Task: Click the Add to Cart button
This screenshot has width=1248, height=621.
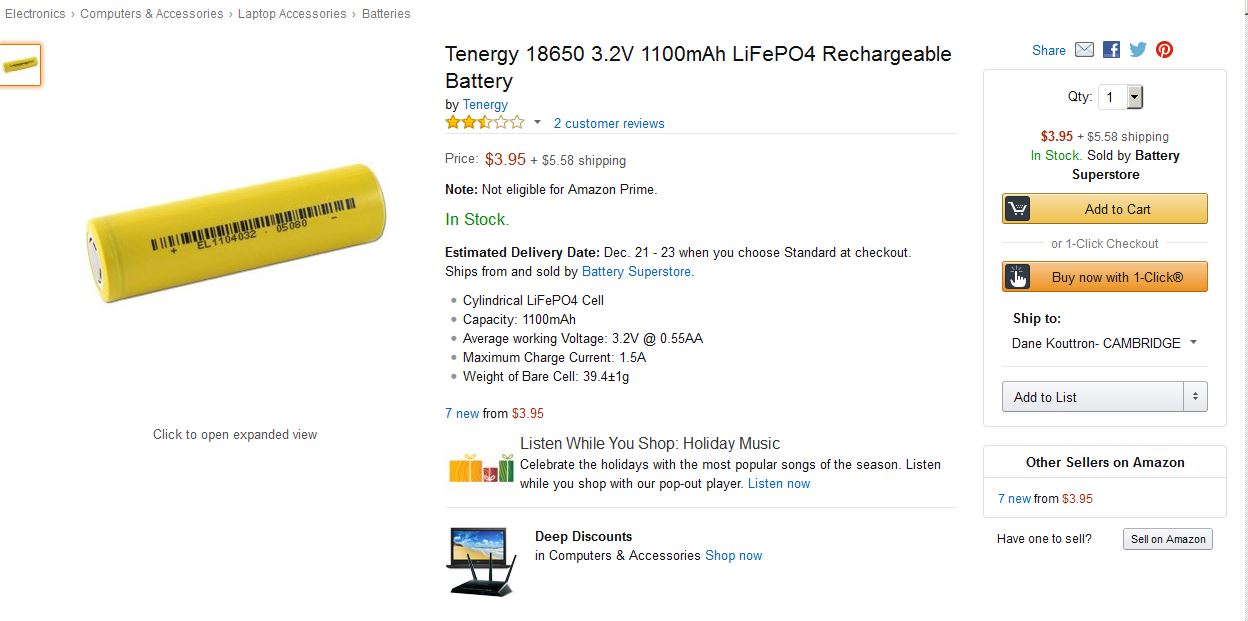Action: [x=1105, y=209]
